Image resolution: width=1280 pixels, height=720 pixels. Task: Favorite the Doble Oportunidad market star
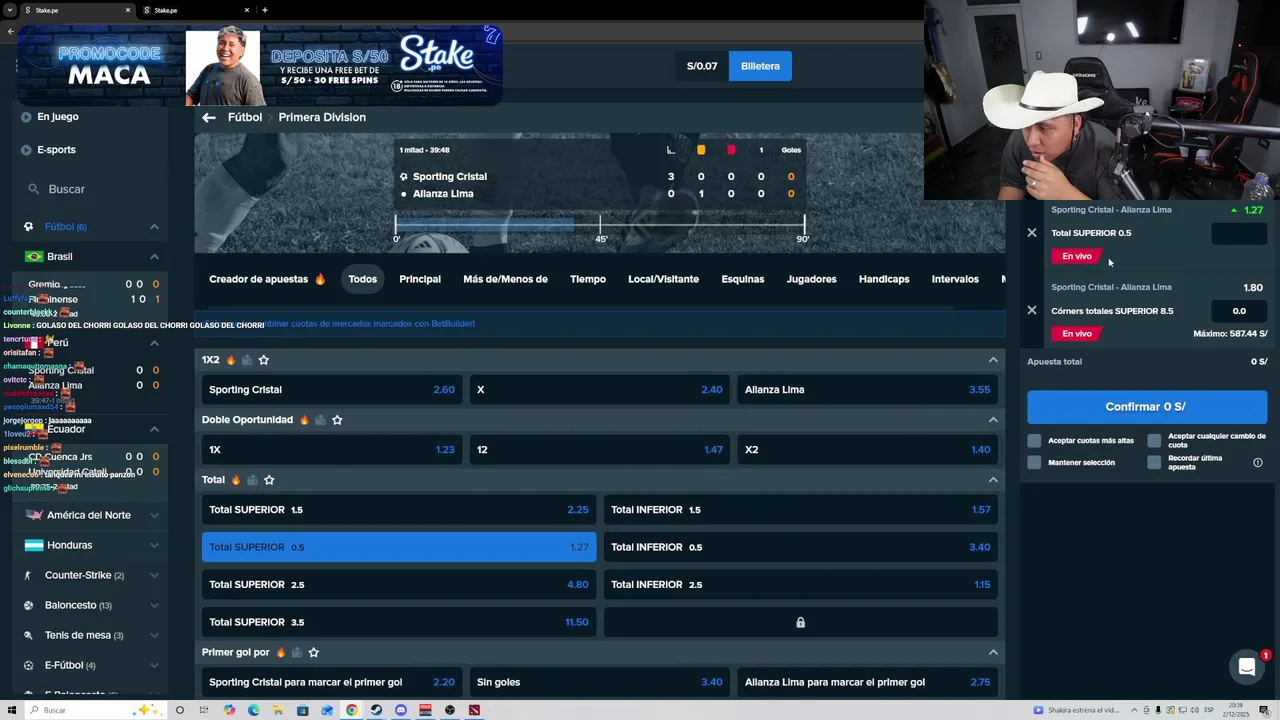click(x=337, y=420)
